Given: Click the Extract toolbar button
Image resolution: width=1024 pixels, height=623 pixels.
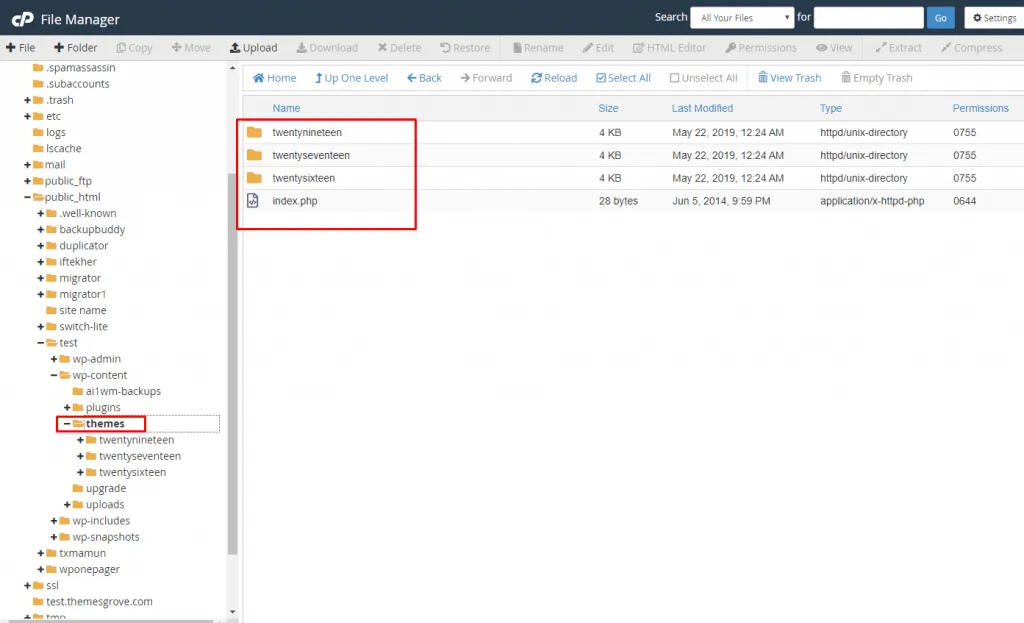Looking at the screenshot, I should (x=899, y=48).
